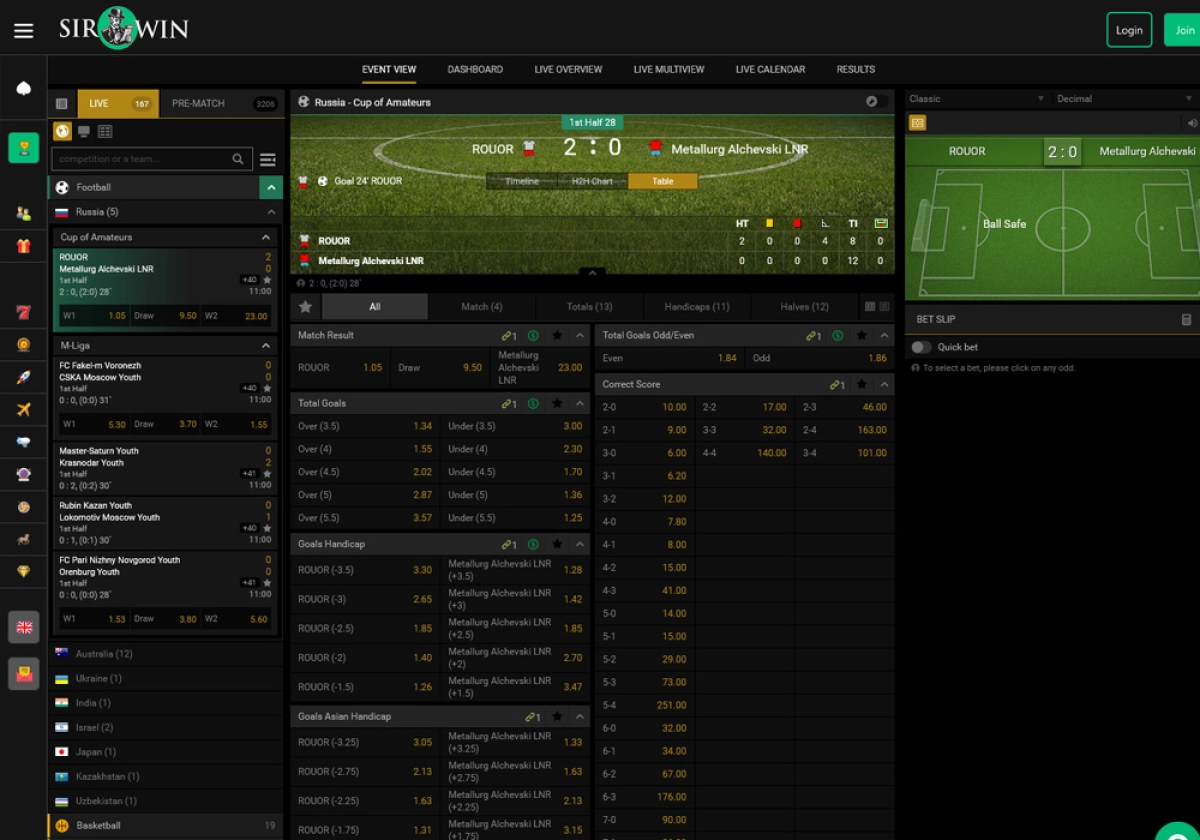
Task: Go to the Results tab
Action: pyautogui.click(x=856, y=70)
